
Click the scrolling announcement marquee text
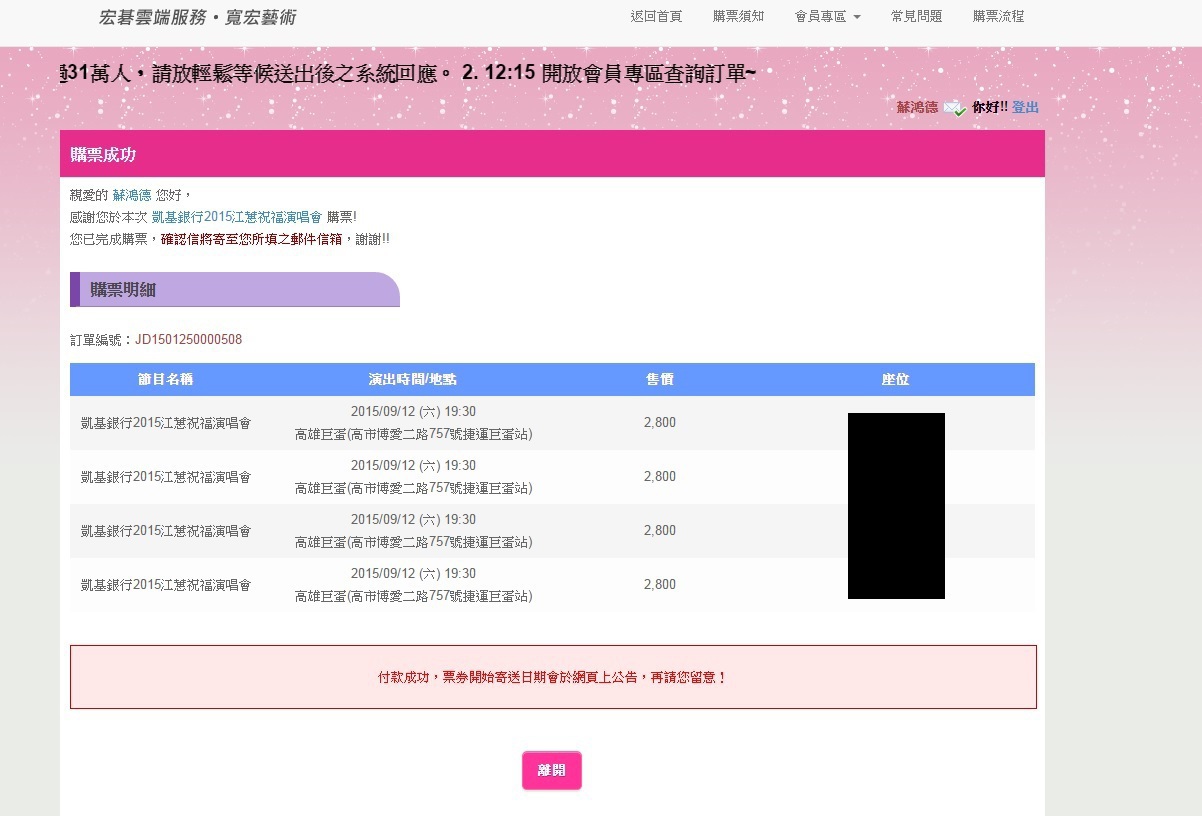point(408,74)
